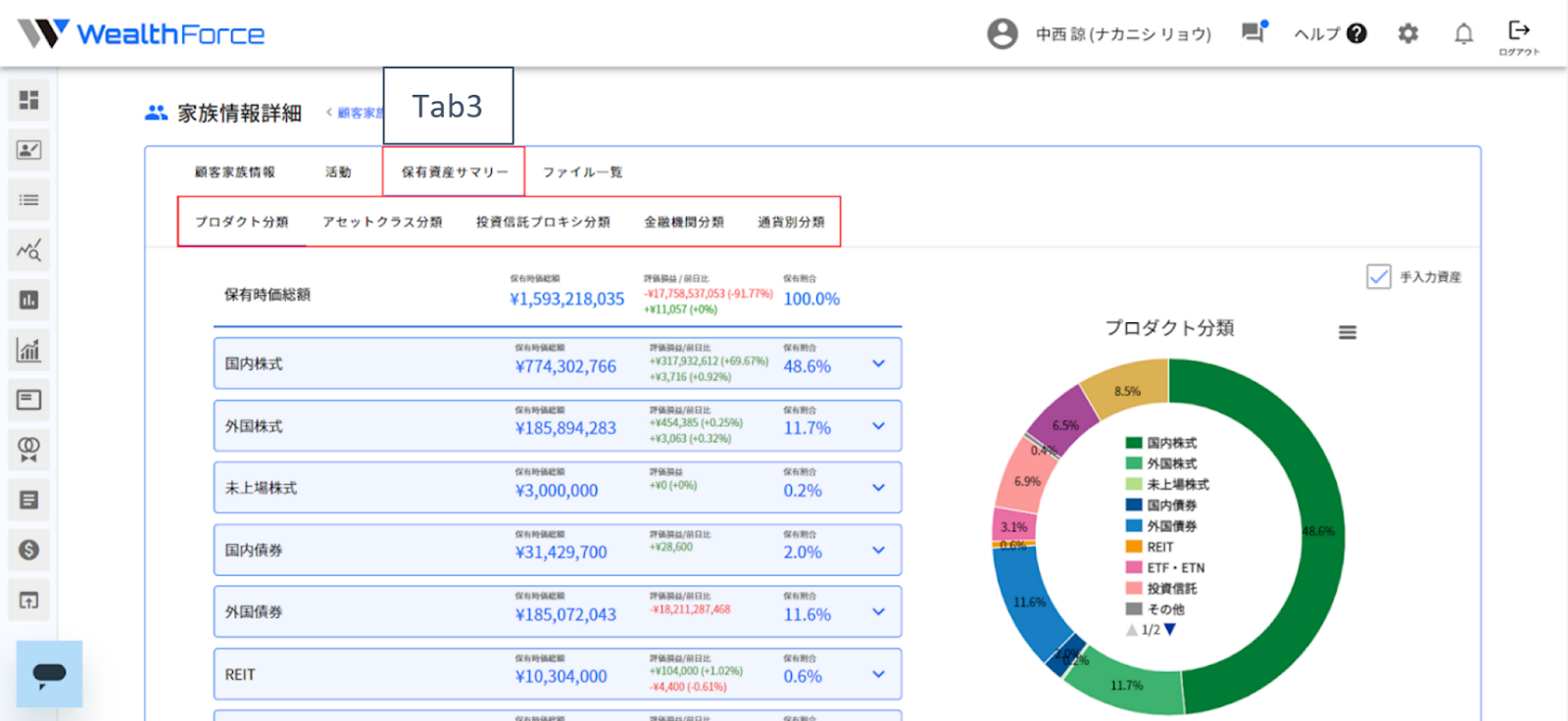Open the upload box sidebar icon

[x=29, y=601]
